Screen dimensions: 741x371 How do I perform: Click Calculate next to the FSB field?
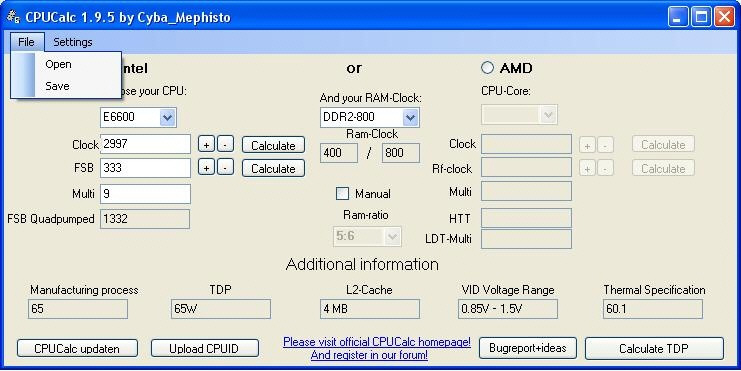273,168
